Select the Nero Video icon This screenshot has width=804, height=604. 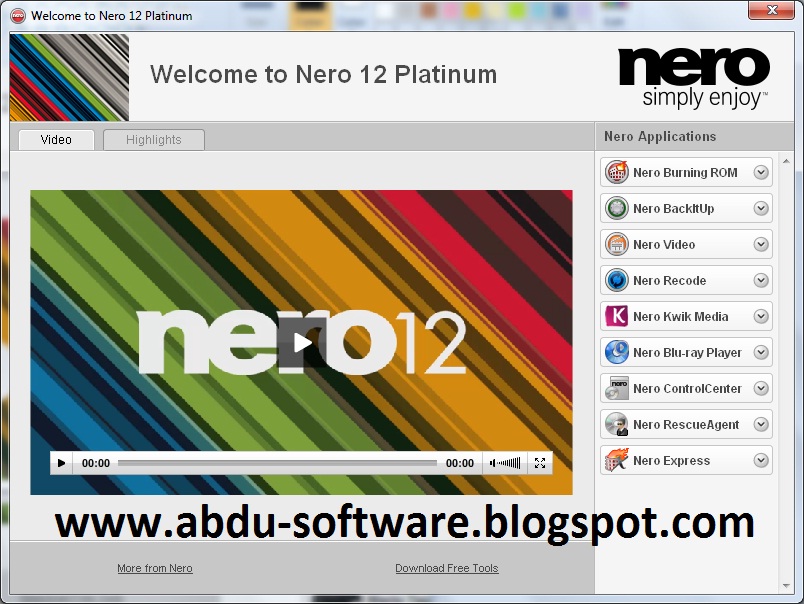616,244
